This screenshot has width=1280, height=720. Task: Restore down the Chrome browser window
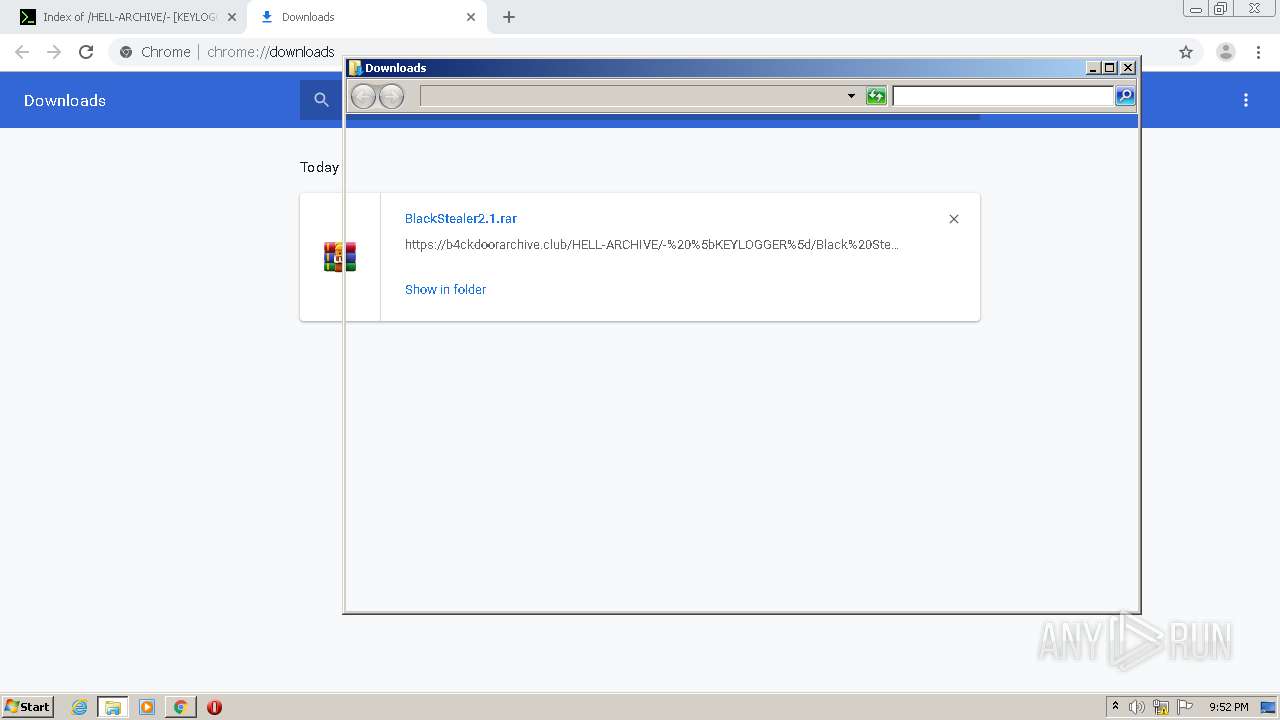point(1221,9)
